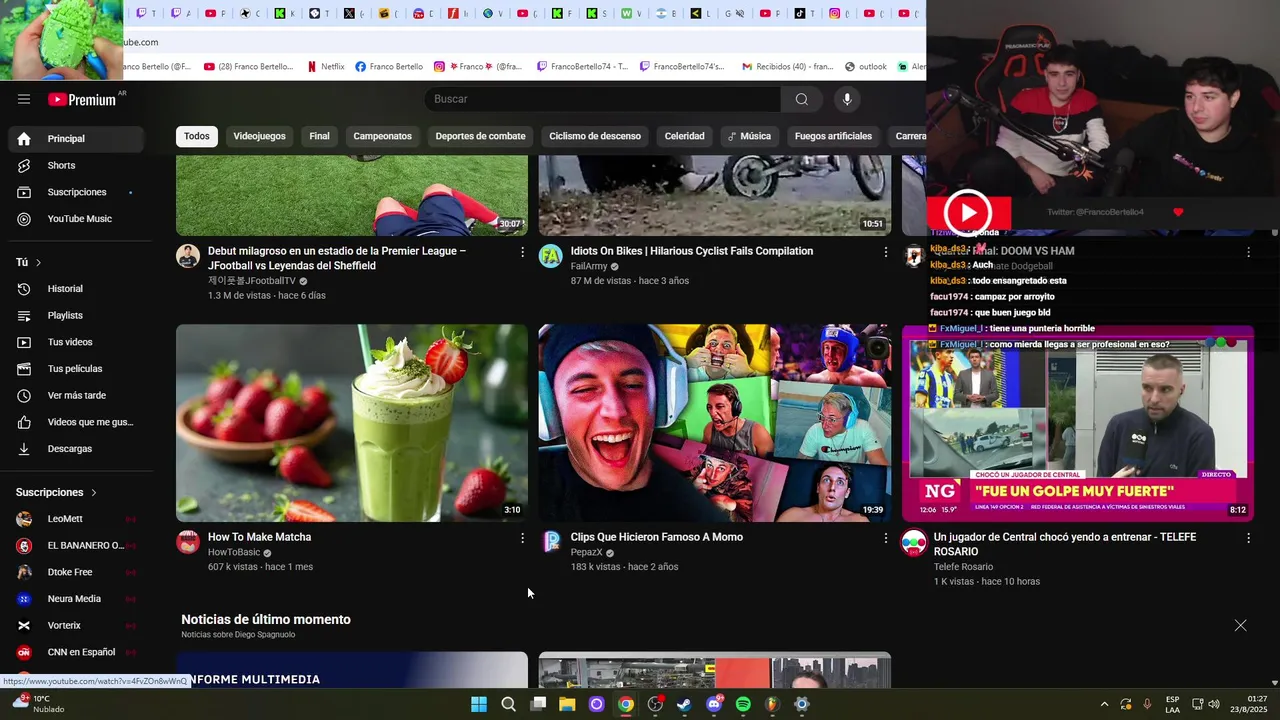Viewport: 1280px width, 720px height.
Task: Open Windows taskbar search
Action: click(x=508, y=704)
